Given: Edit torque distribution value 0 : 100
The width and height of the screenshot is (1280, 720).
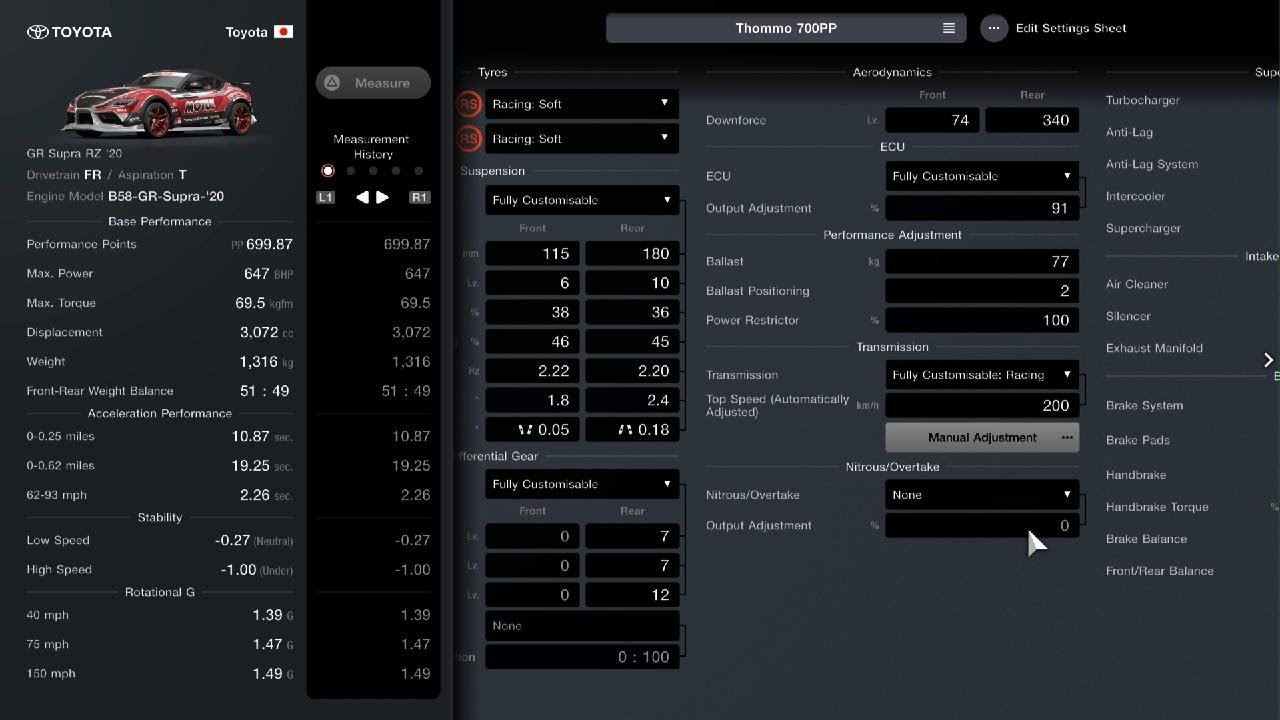Looking at the screenshot, I should click(582, 657).
